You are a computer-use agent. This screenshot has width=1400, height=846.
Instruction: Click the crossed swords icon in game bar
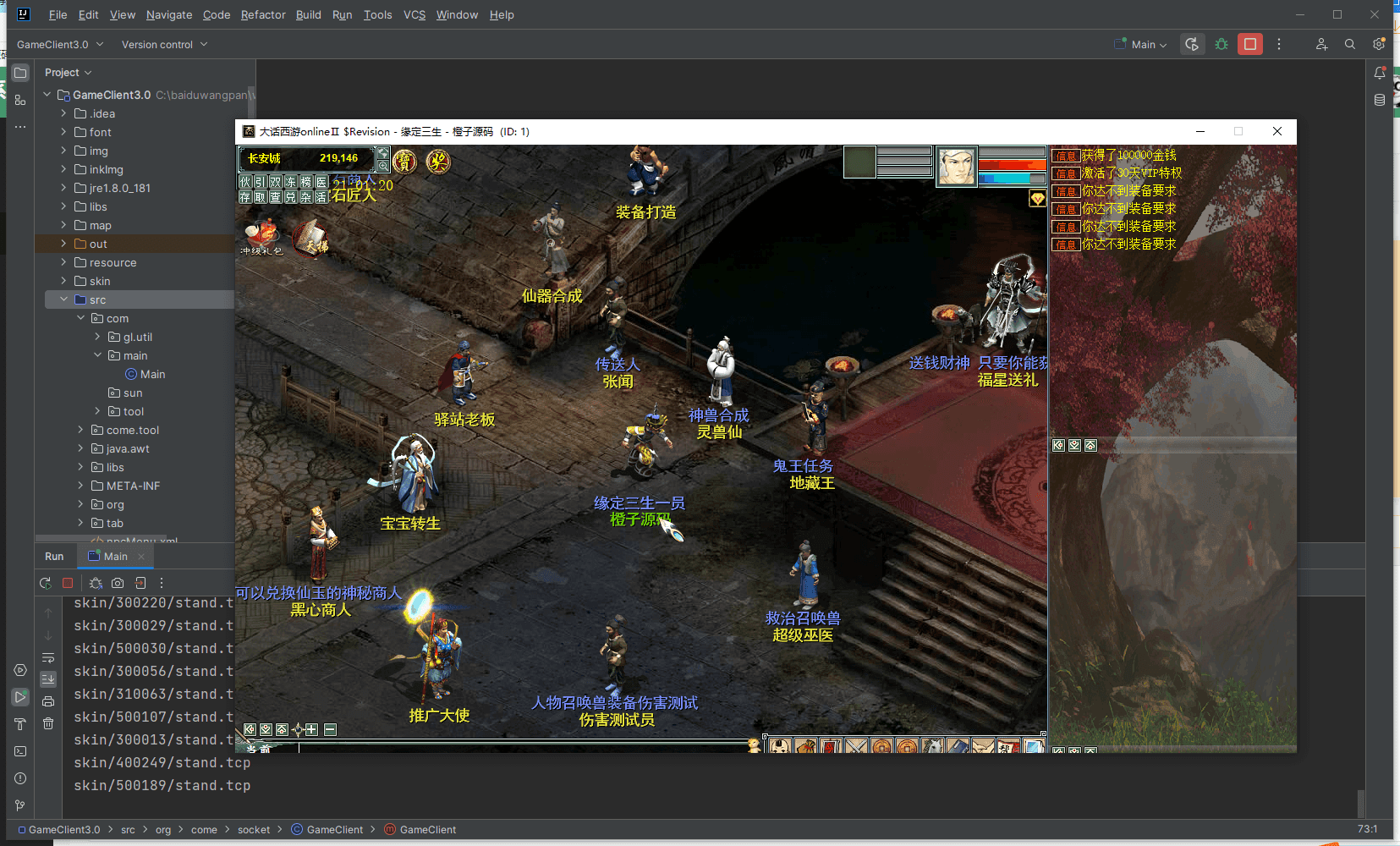pyautogui.click(x=856, y=747)
